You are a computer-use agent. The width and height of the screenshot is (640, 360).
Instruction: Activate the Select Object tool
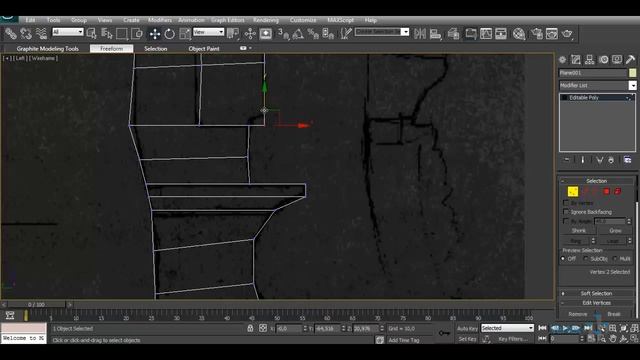coord(91,34)
